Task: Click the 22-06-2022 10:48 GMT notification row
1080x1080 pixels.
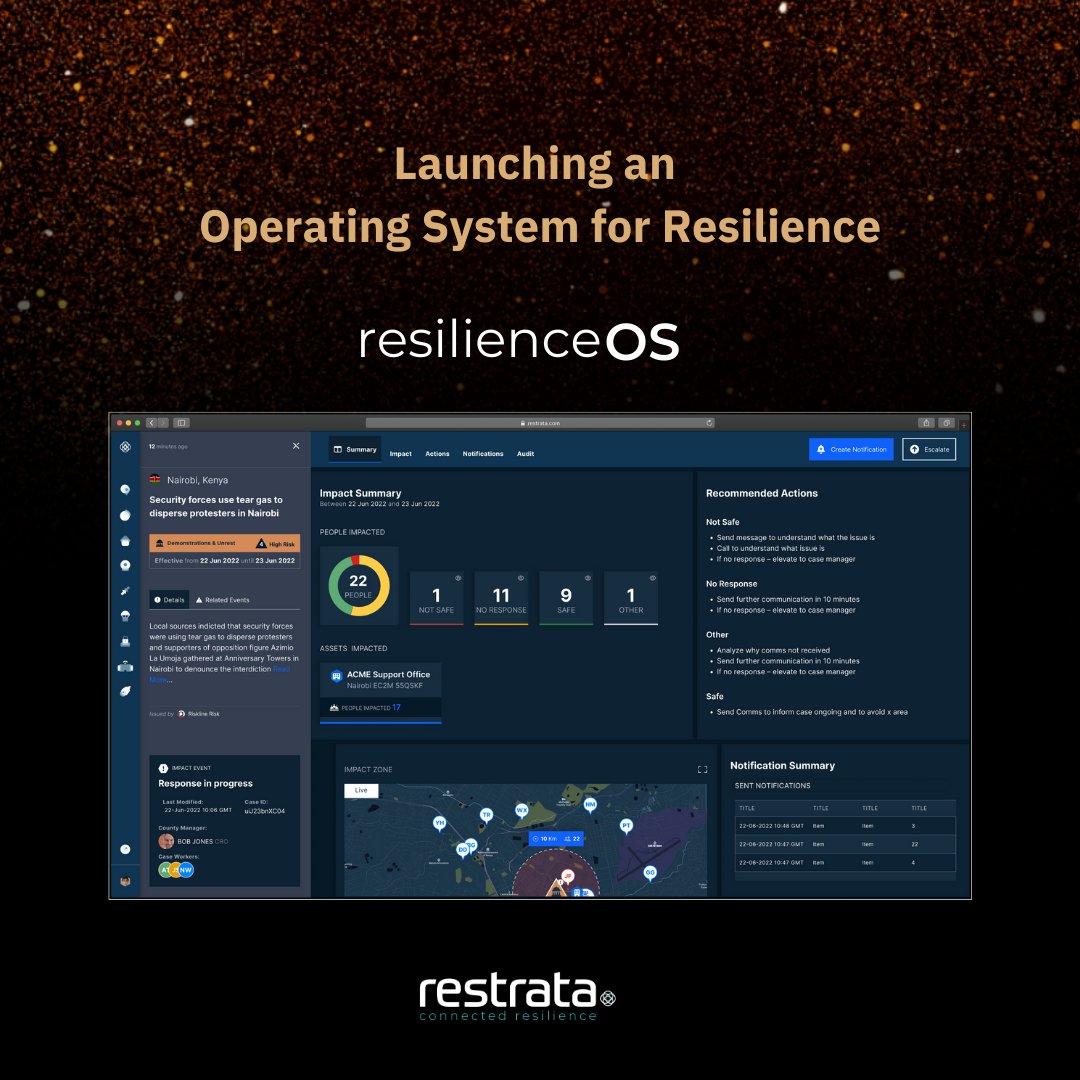Action: point(845,826)
